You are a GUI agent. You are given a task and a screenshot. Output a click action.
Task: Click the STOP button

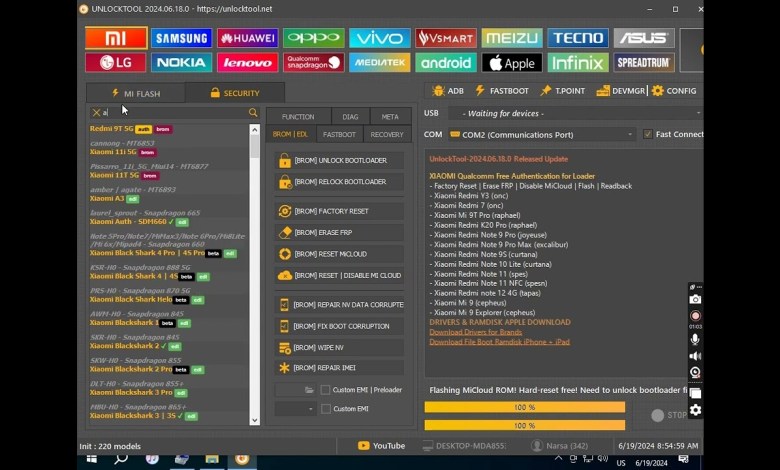point(670,415)
